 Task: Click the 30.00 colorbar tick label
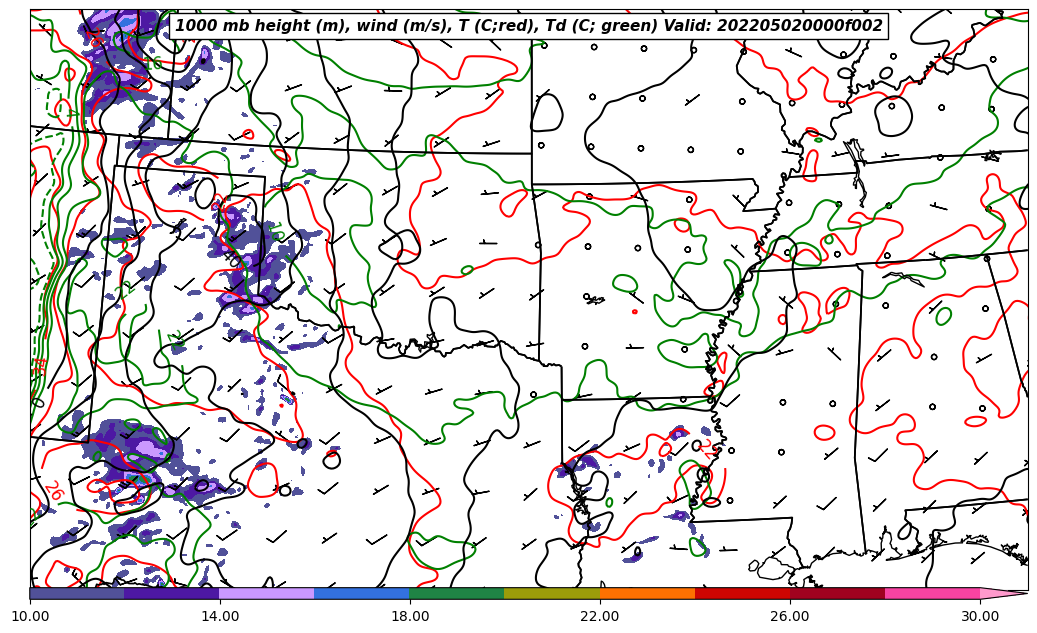click(x=980, y=616)
